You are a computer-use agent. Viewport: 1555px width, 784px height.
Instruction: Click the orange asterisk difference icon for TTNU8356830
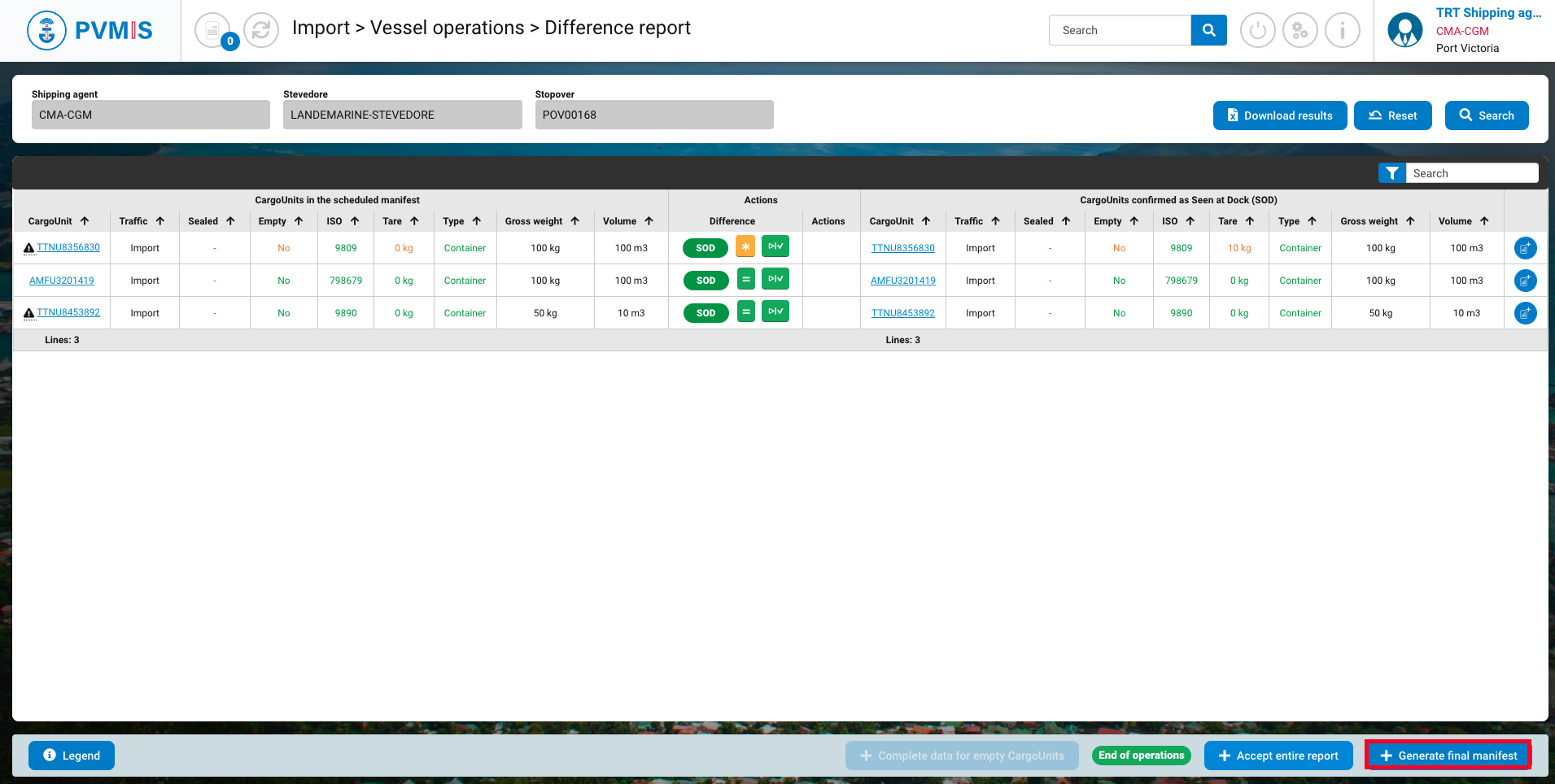[745, 246]
